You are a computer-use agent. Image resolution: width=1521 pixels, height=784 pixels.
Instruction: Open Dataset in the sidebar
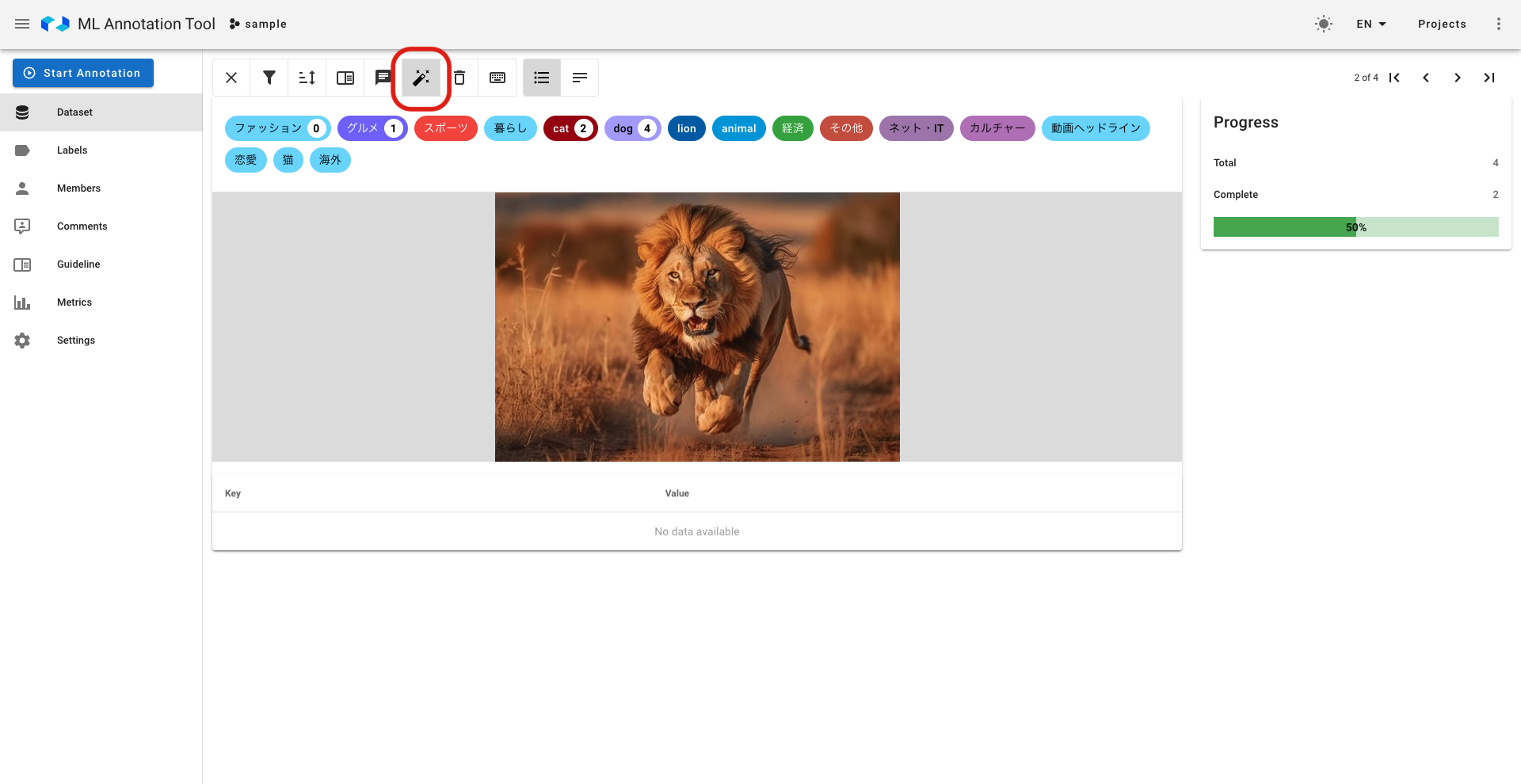click(101, 112)
